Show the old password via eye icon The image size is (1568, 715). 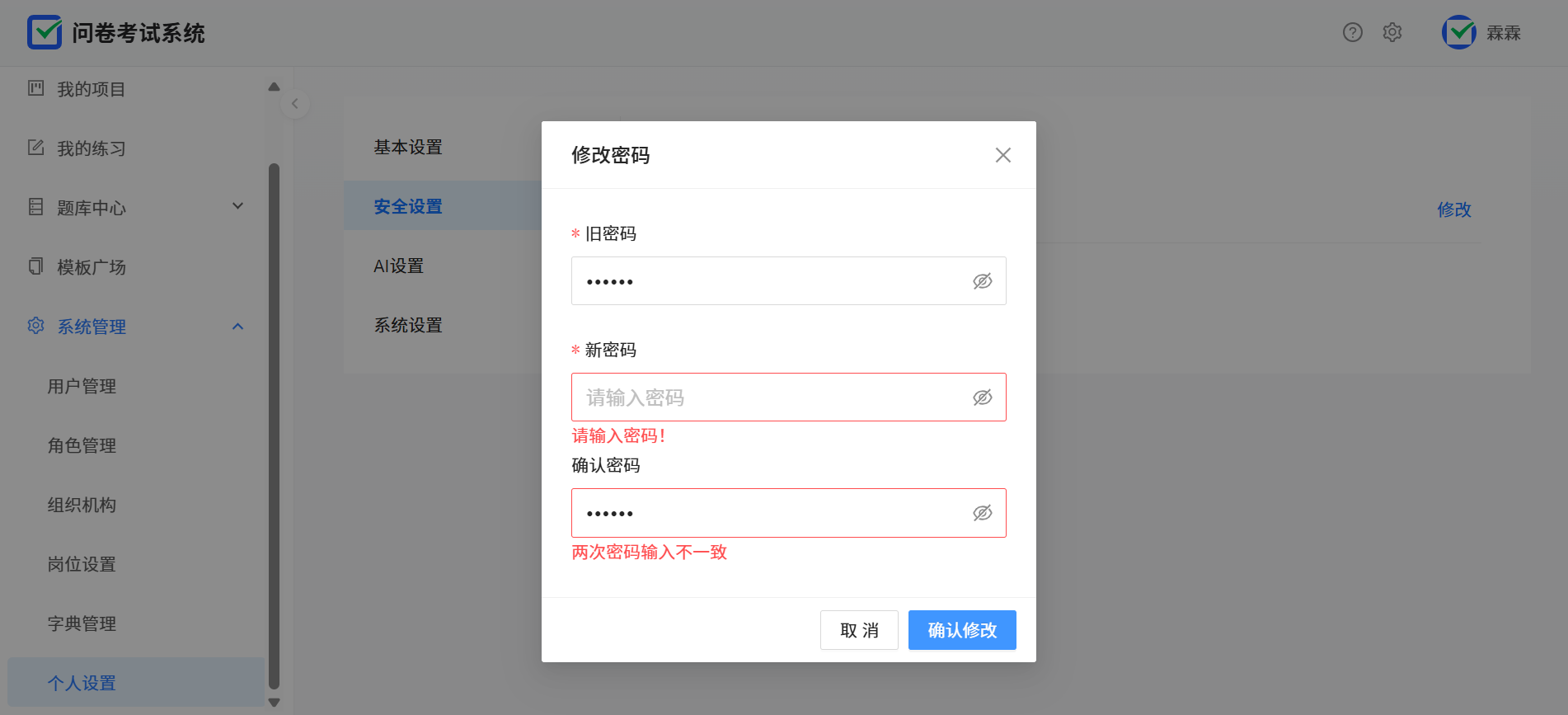point(982,281)
